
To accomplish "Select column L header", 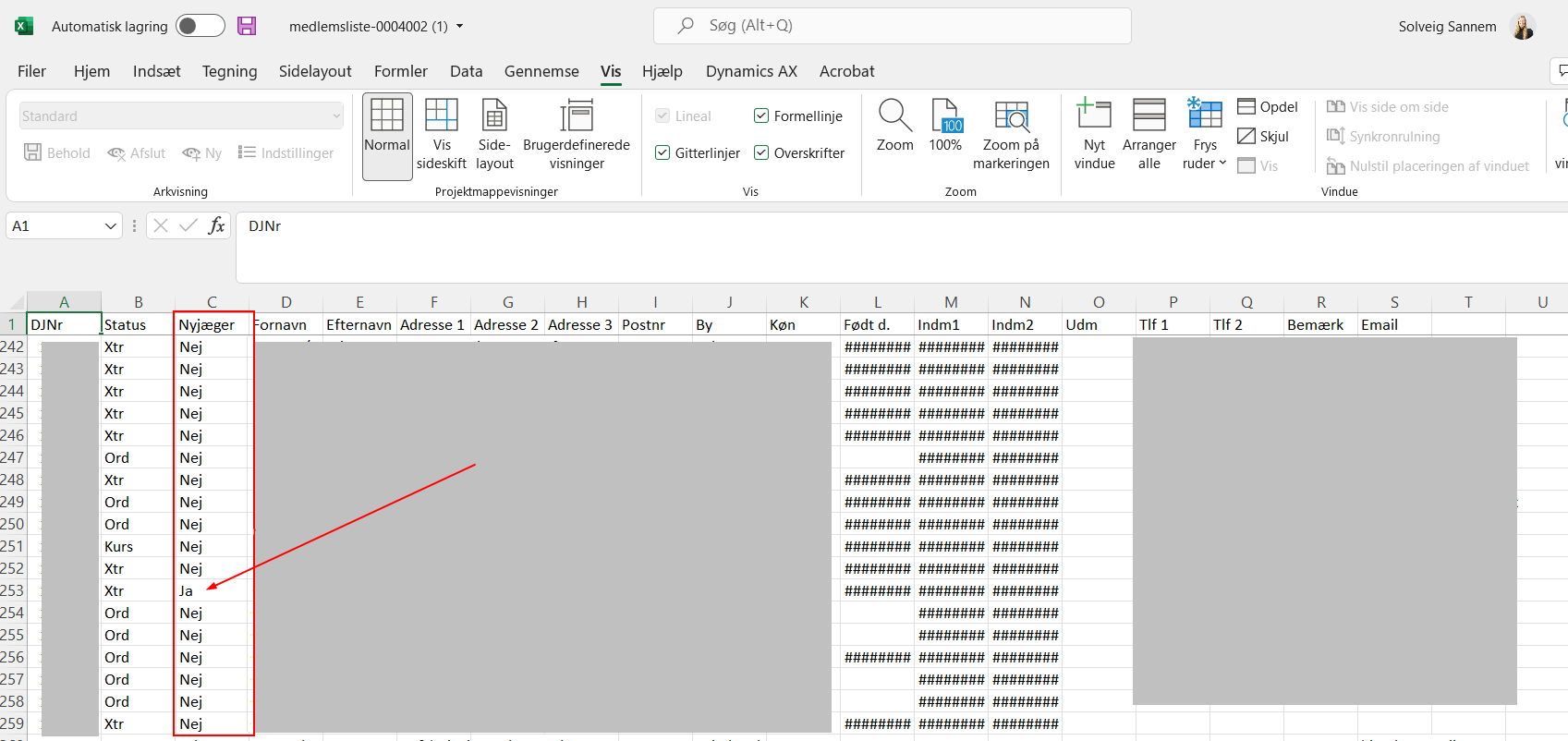I will [x=877, y=302].
